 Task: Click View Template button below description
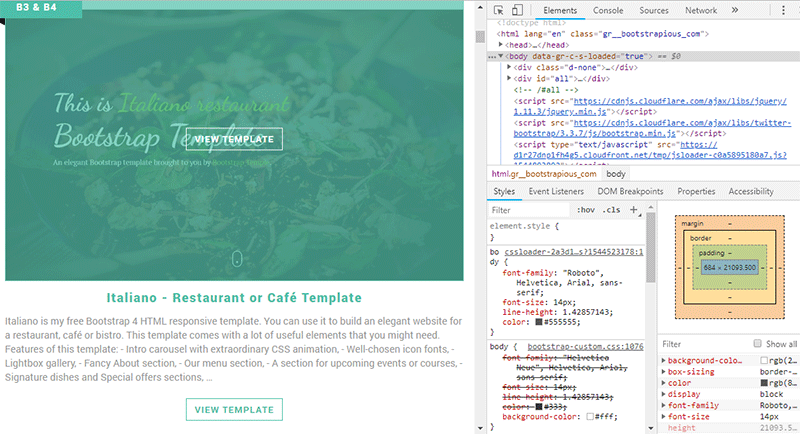point(234,410)
